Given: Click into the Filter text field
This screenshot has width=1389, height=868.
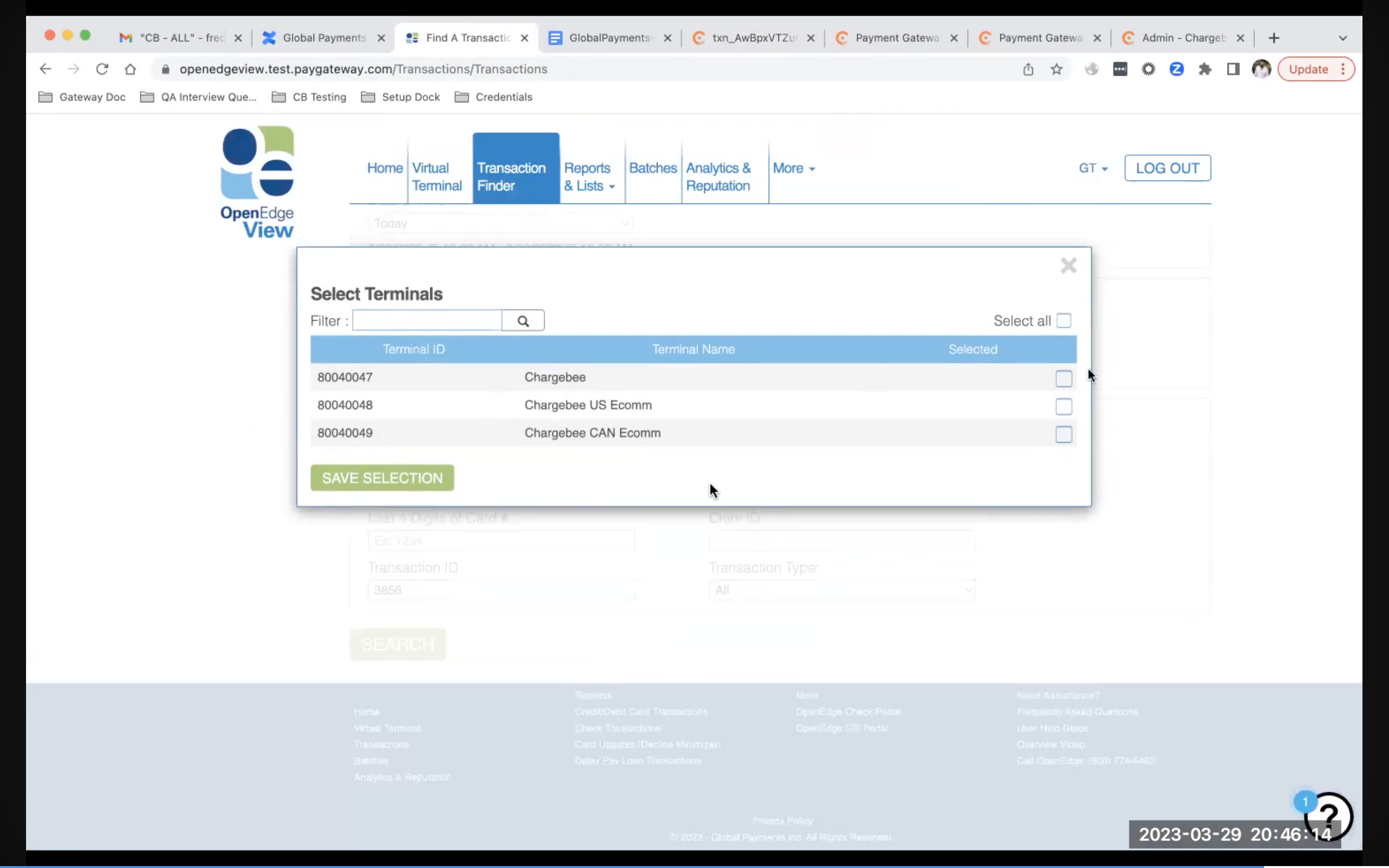Looking at the screenshot, I should click(427, 321).
